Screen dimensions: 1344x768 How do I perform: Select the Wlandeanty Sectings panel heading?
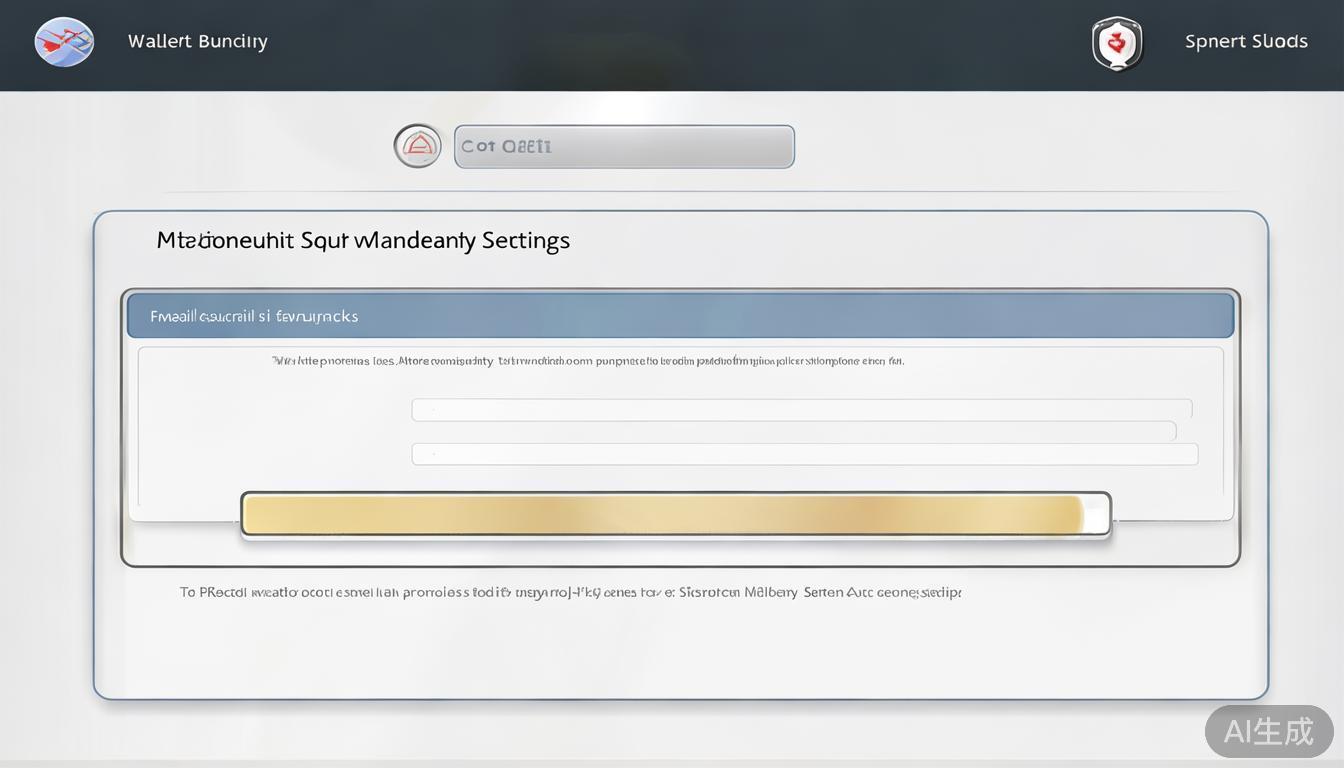(363, 240)
